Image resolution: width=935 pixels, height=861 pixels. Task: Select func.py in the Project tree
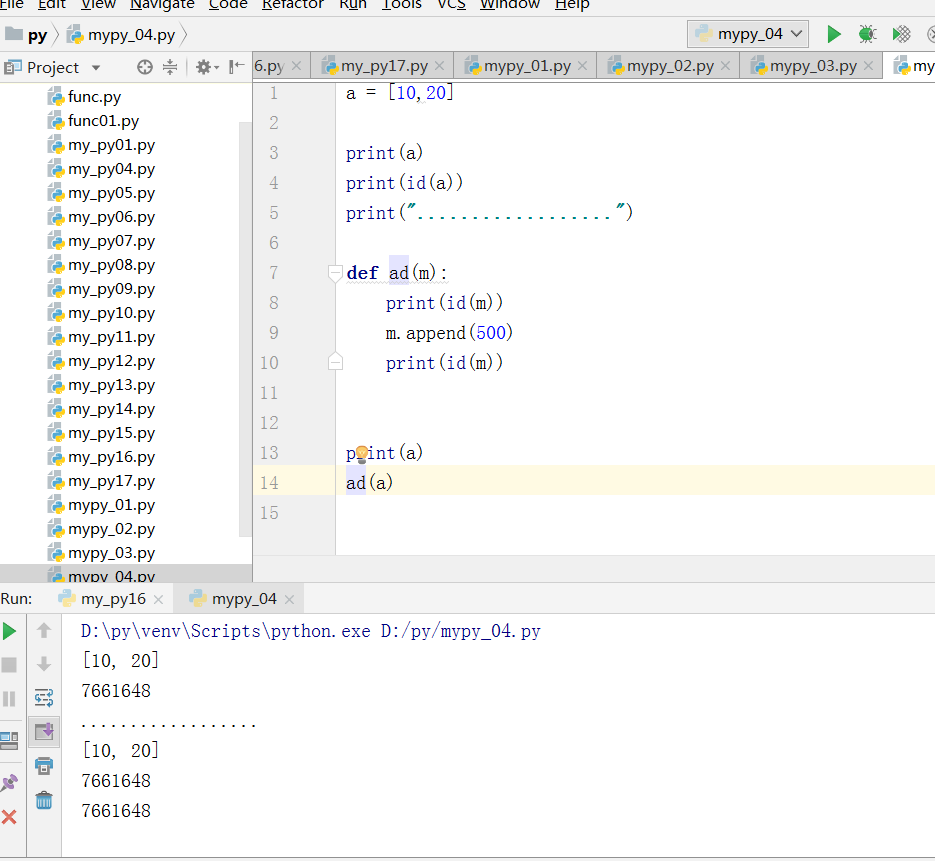(x=94, y=97)
